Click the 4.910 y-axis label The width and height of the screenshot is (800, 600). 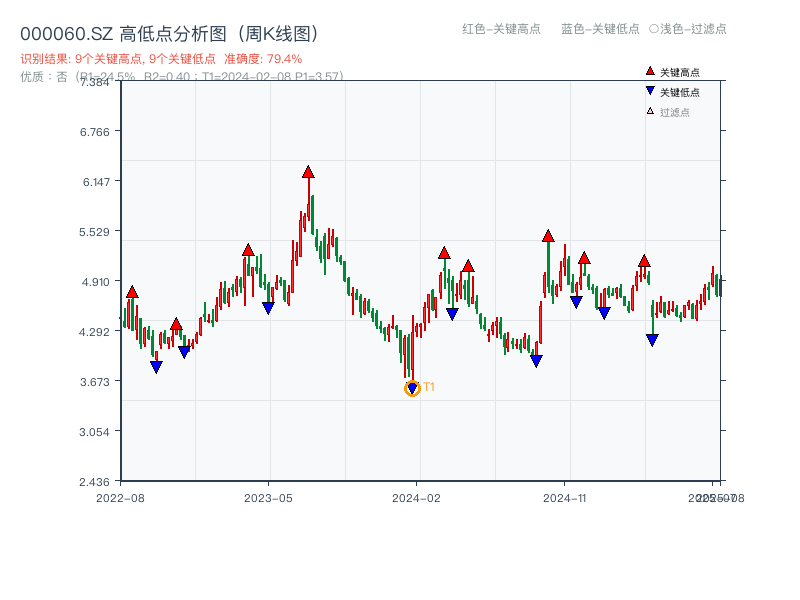pyautogui.click(x=95, y=282)
